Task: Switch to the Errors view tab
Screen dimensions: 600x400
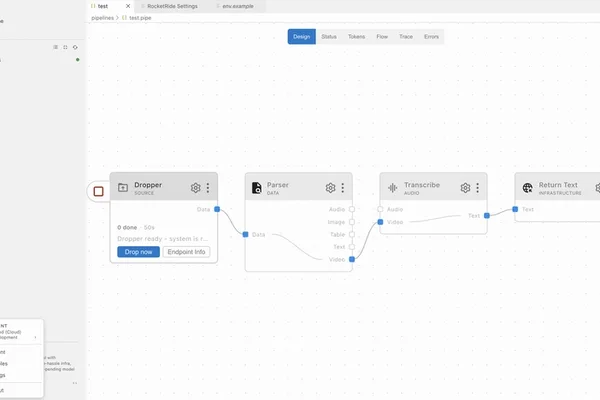Action: [x=431, y=37]
